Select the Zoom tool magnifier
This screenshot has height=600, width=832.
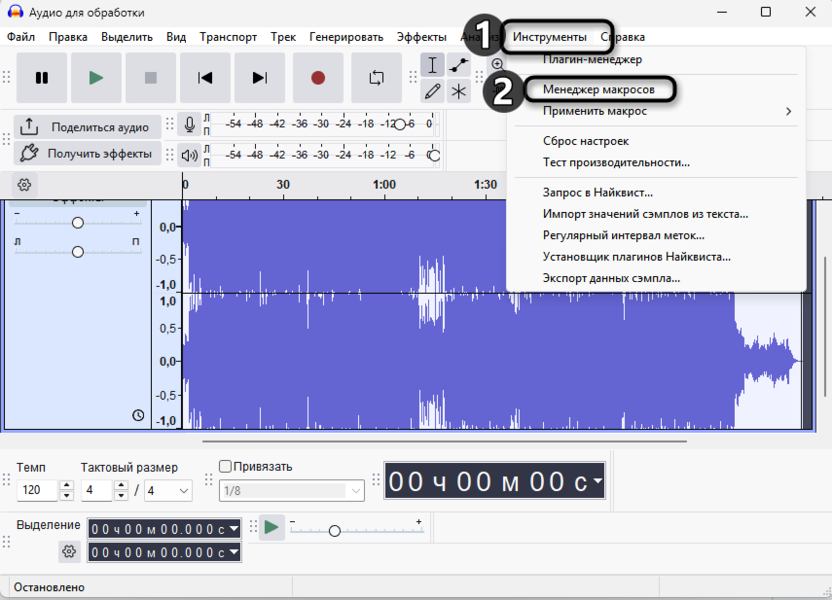[497, 63]
